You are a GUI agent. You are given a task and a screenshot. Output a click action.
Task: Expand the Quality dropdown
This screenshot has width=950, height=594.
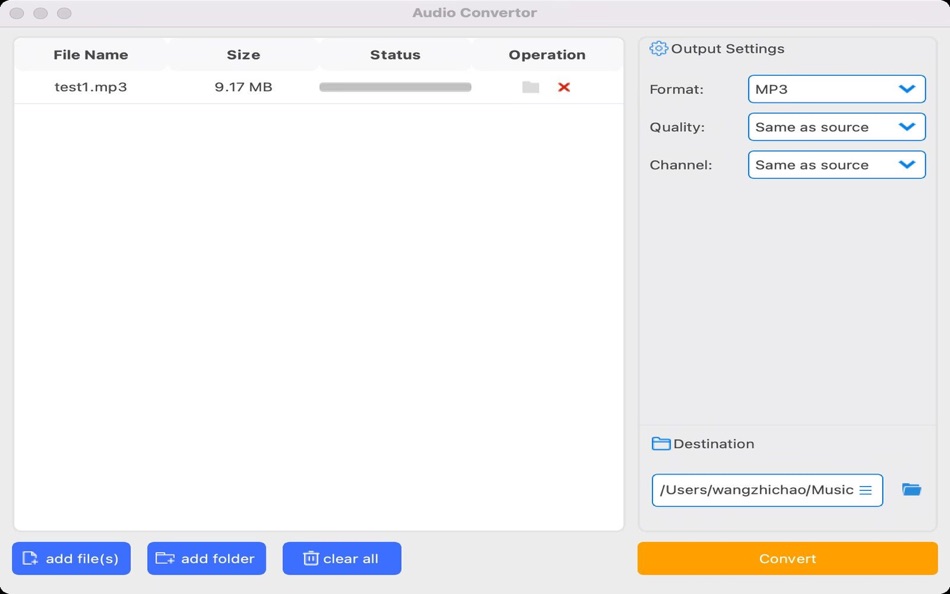pos(836,127)
